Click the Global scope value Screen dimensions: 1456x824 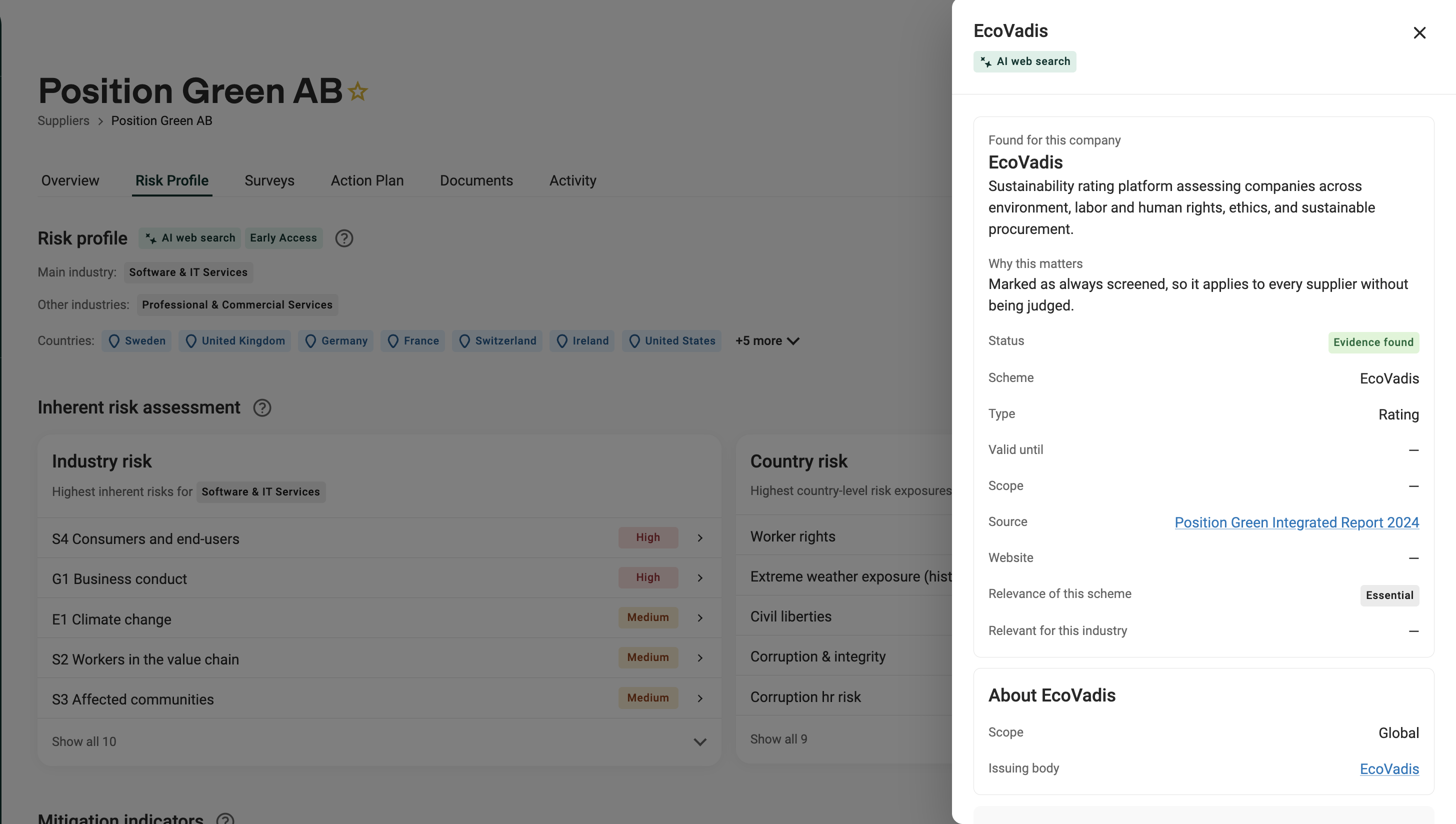[1398, 733]
